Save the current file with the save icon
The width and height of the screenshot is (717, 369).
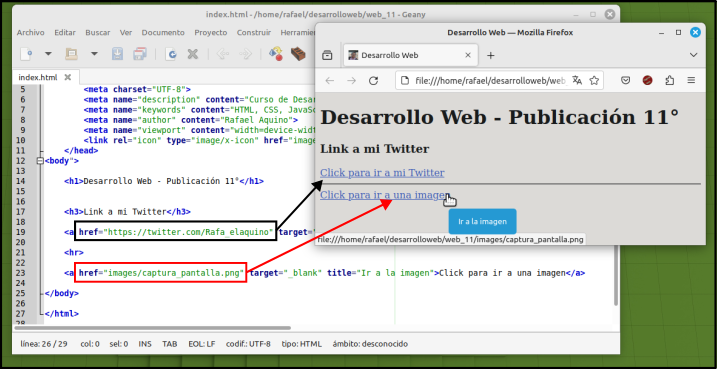pos(118,54)
